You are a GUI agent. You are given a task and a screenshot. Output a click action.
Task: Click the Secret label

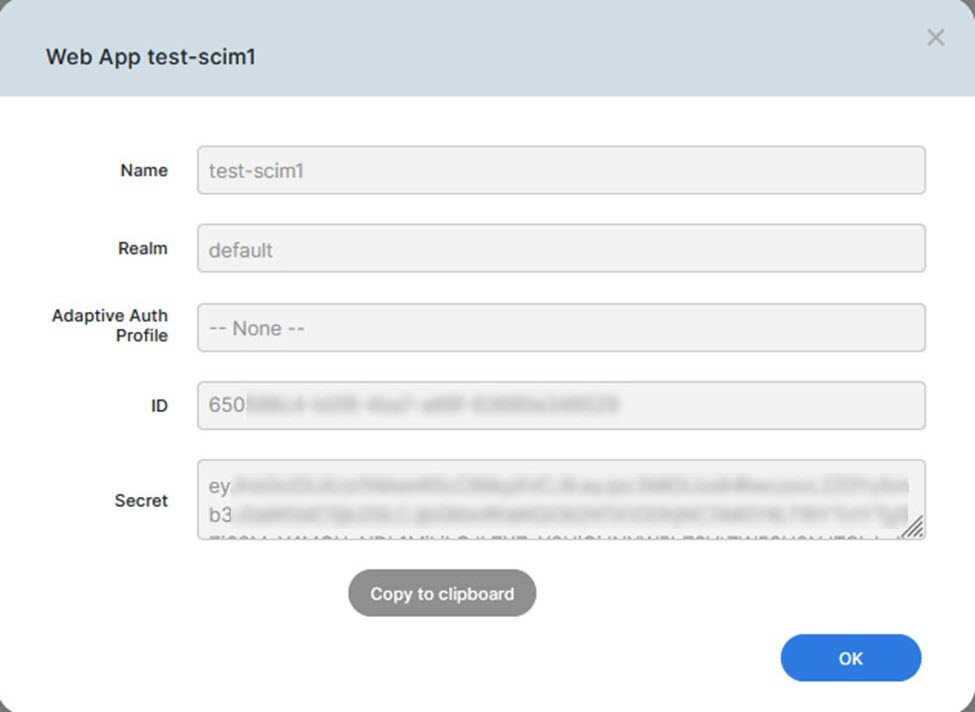142,501
